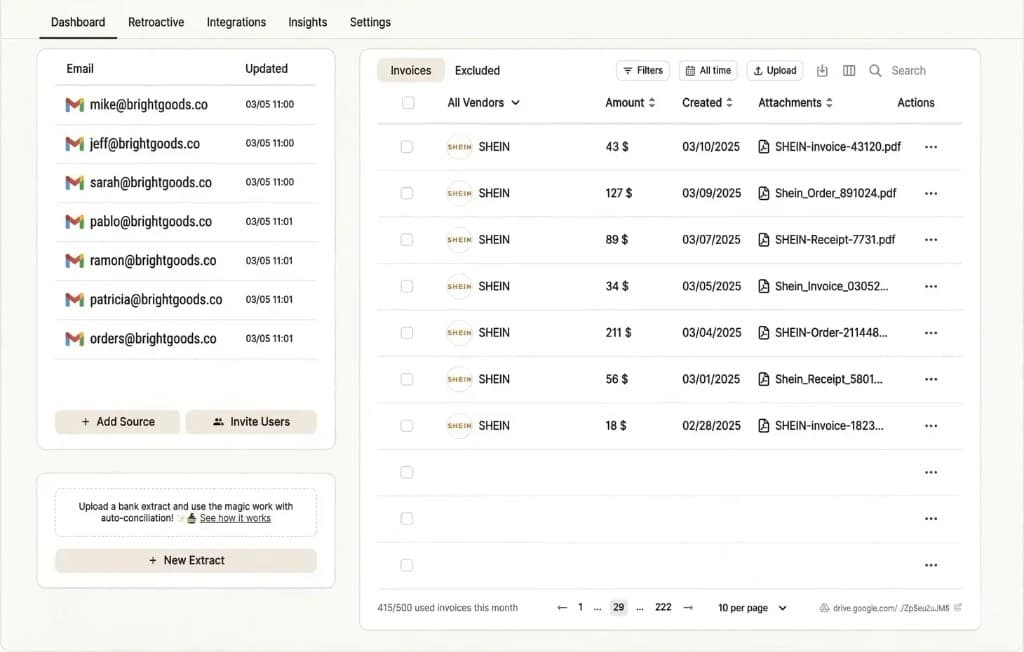Expand the 10 per page selector
The height and width of the screenshot is (652, 1024).
[x=750, y=607]
